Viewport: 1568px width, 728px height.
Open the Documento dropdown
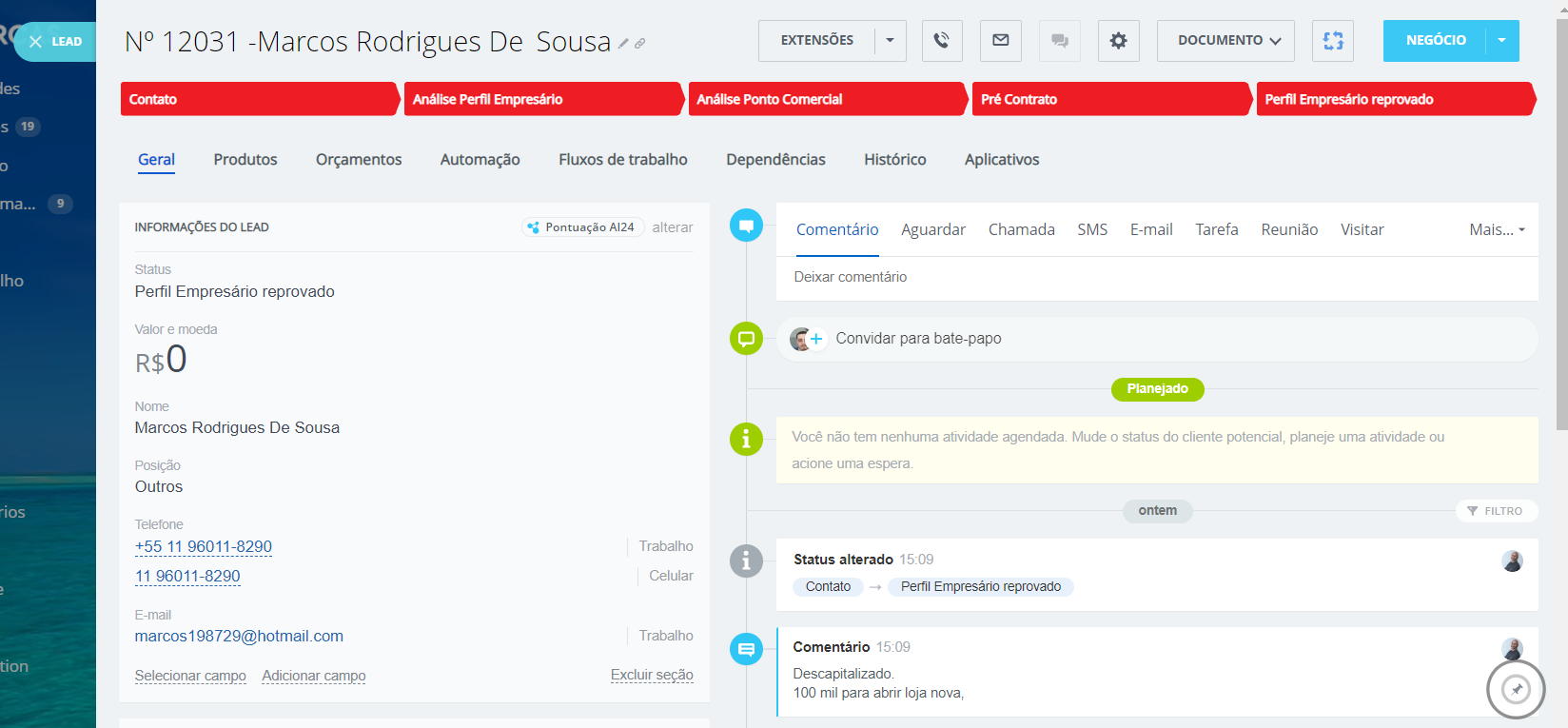click(1225, 41)
